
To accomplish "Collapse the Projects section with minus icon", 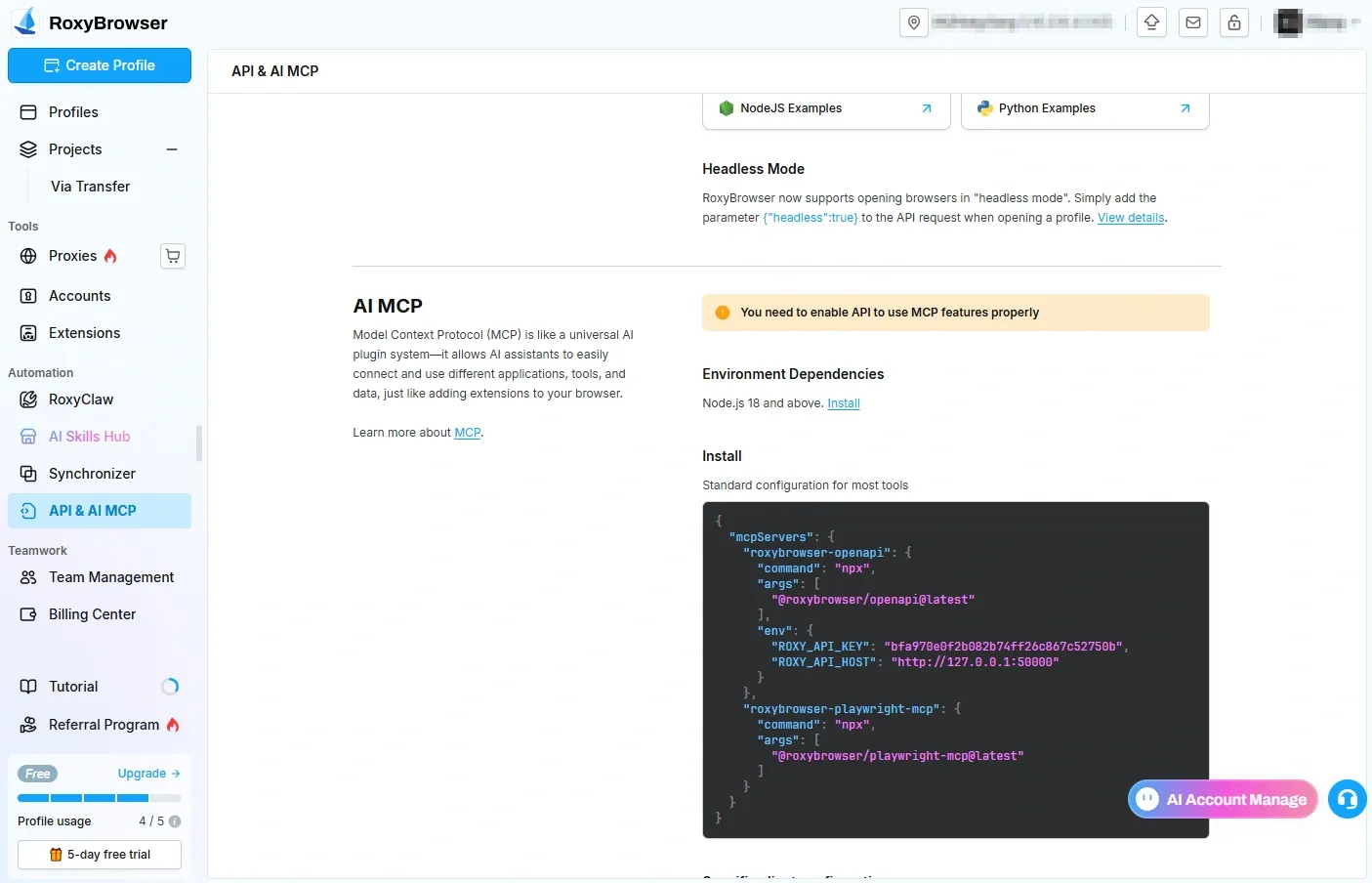I will tap(172, 149).
